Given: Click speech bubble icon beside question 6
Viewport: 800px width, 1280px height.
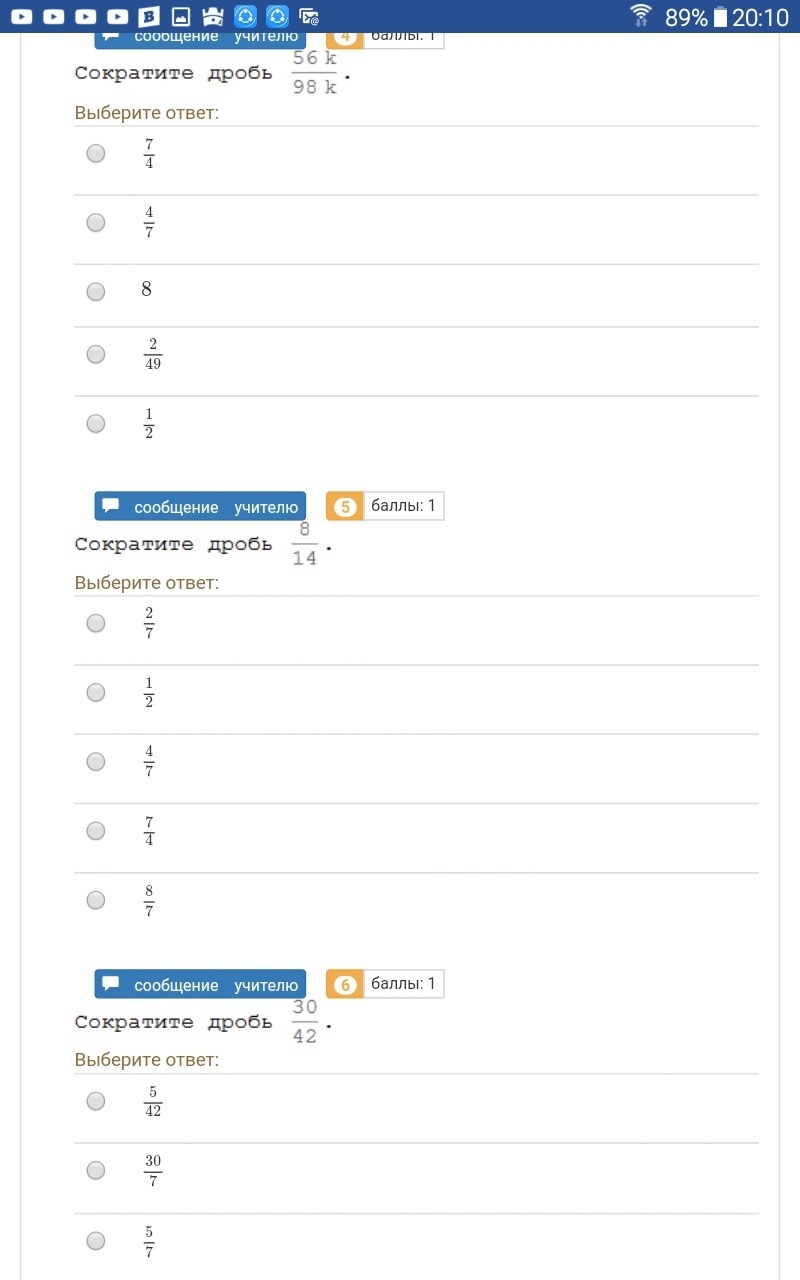Looking at the screenshot, I should click(111, 984).
